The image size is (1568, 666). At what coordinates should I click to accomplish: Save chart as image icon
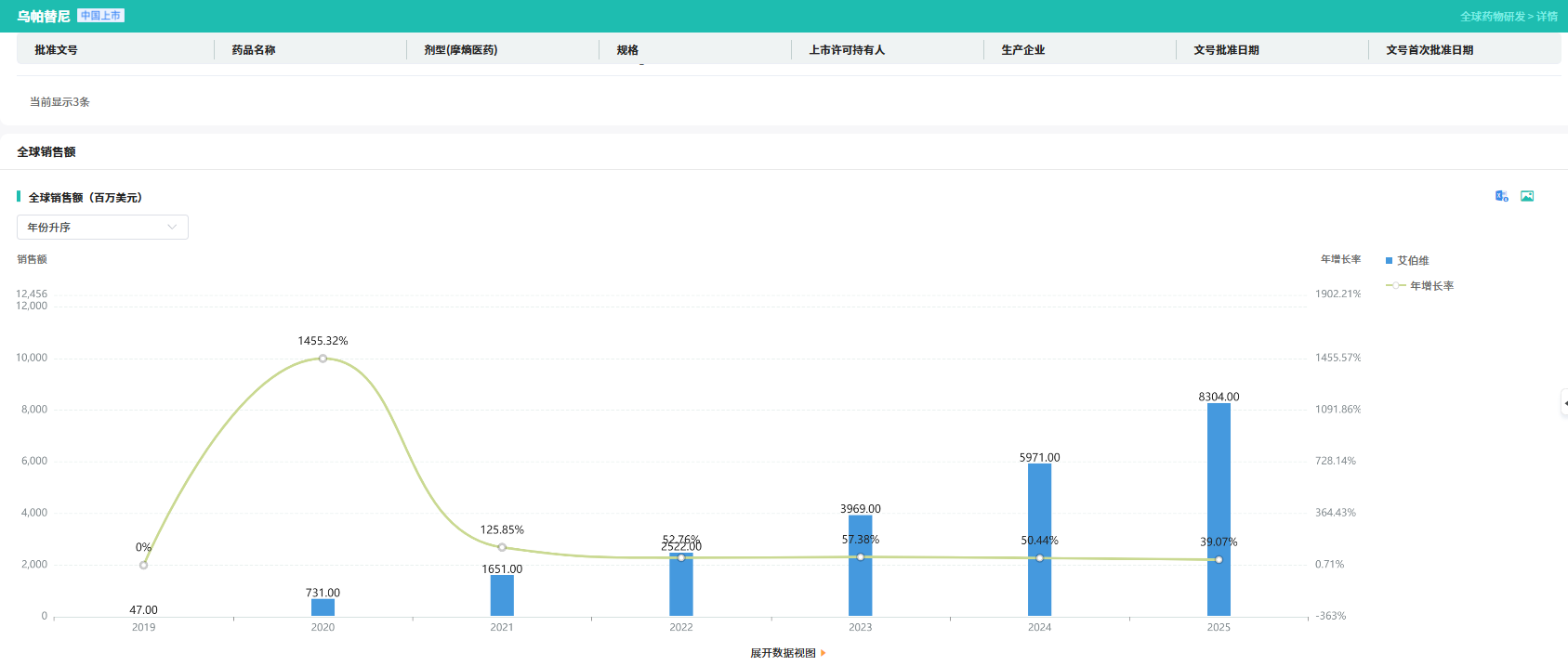click(1527, 196)
